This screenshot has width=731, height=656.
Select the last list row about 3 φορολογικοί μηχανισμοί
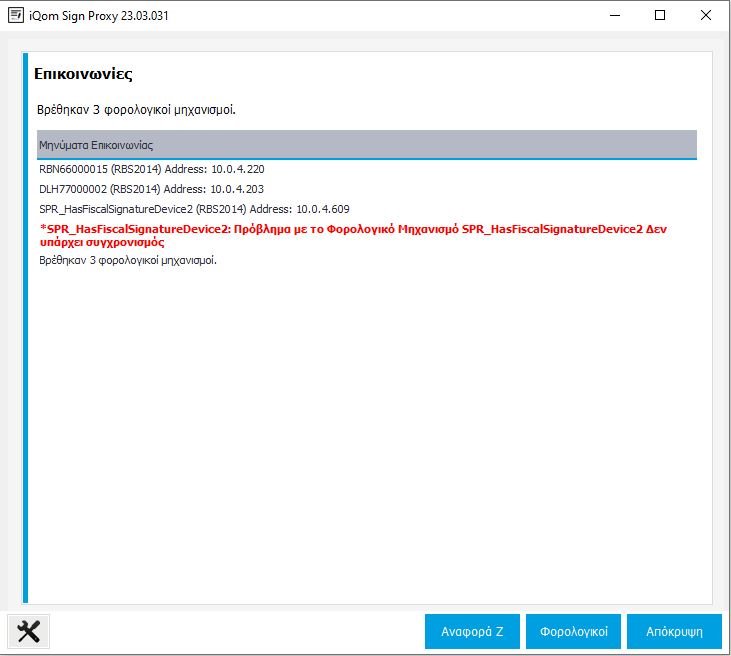pos(127,260)
